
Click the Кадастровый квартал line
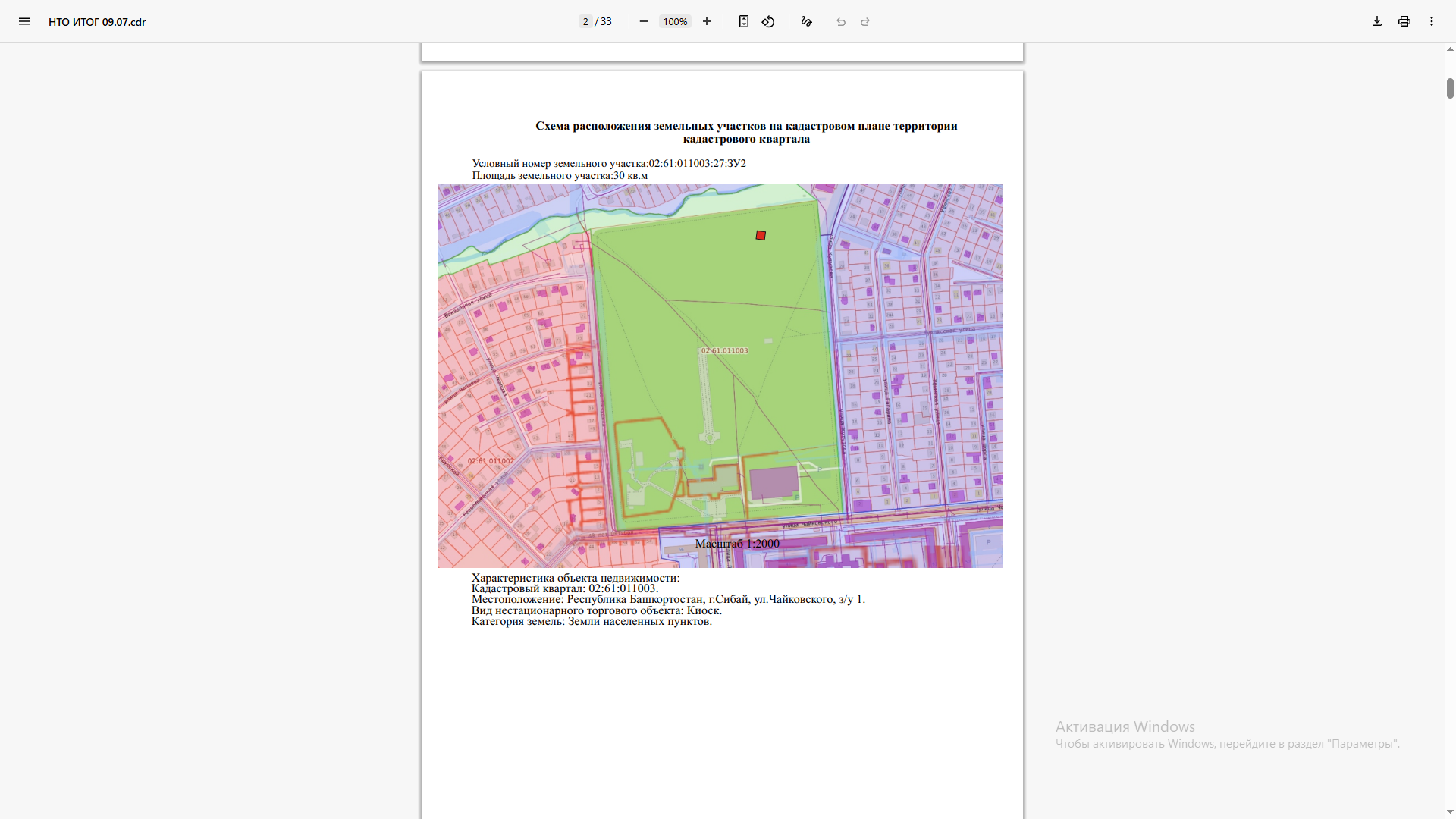point(565,588)
